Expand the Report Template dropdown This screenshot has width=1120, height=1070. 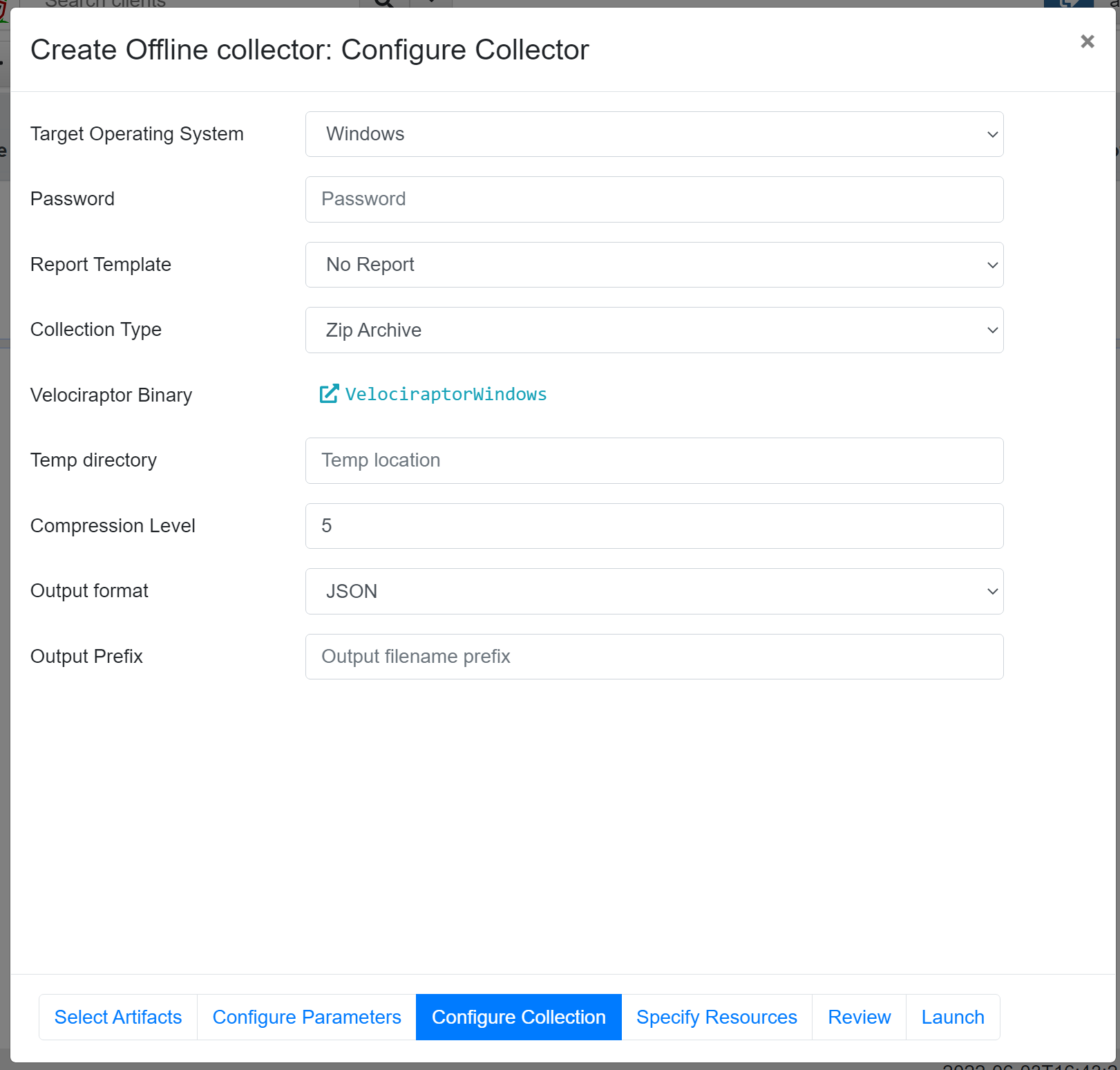tap(654, 265)
